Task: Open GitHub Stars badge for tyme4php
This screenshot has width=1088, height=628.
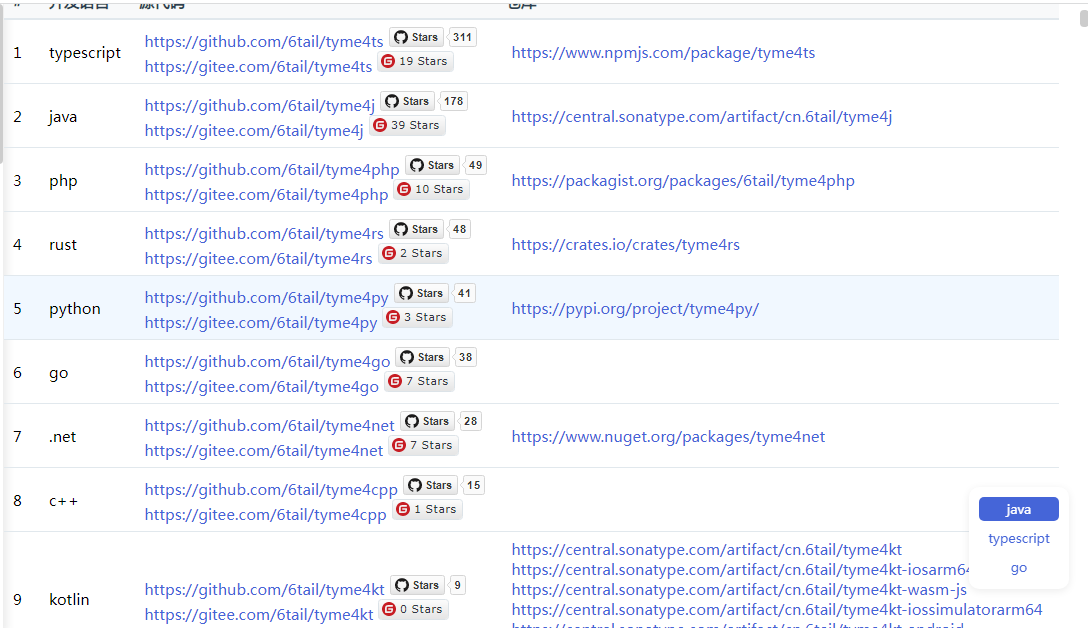Action: (432, 165)
